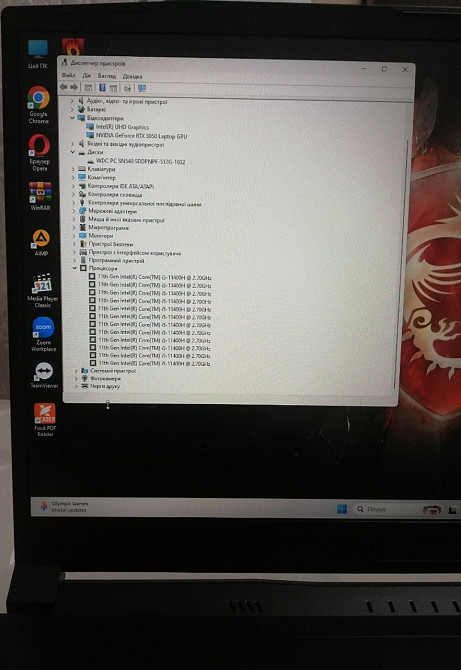
Task: Select Миша й інші вказівні пристрої category
Action: coord(126,220)
